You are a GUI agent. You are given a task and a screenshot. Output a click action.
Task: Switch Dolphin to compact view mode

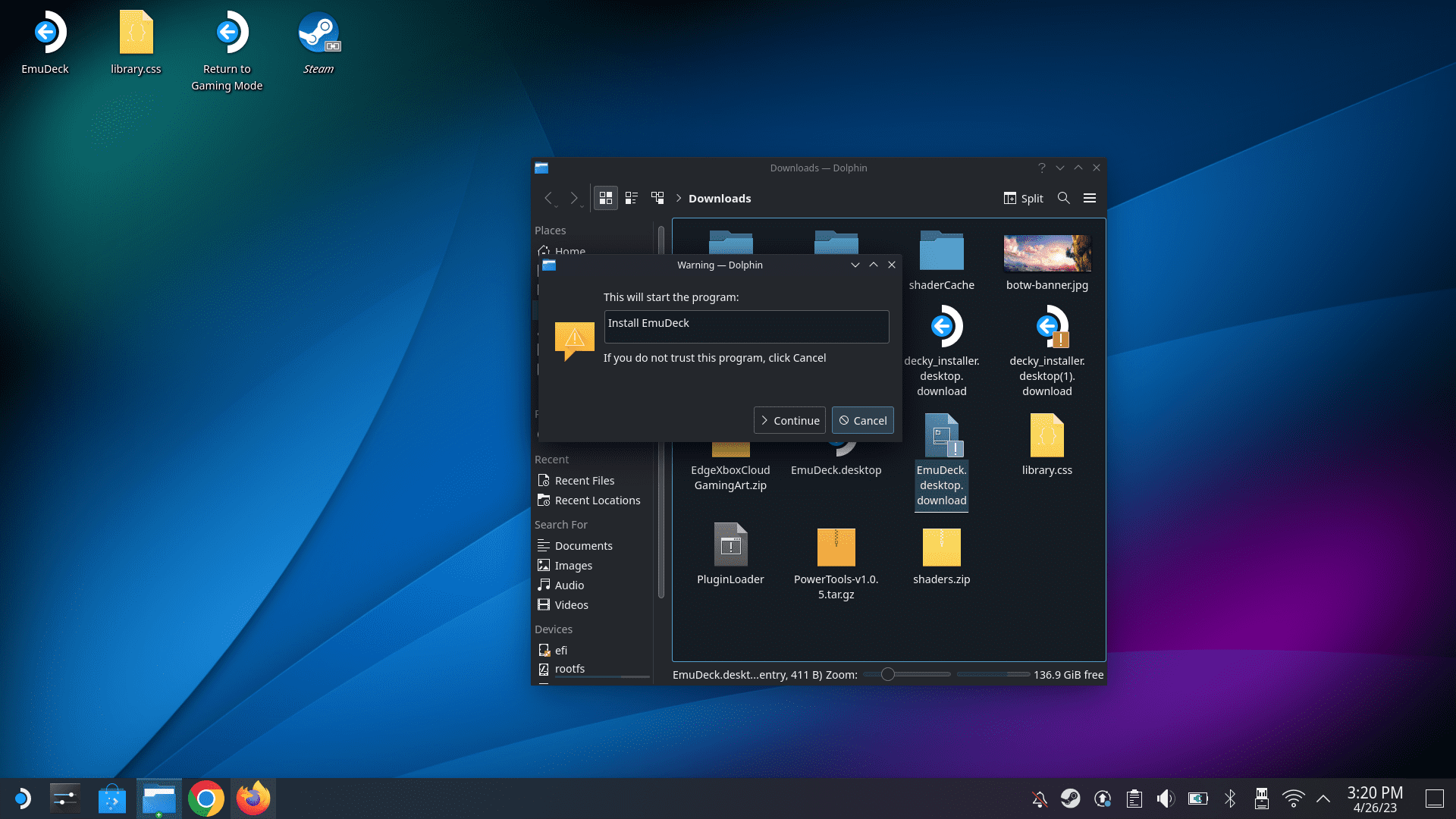pos(632,198)
